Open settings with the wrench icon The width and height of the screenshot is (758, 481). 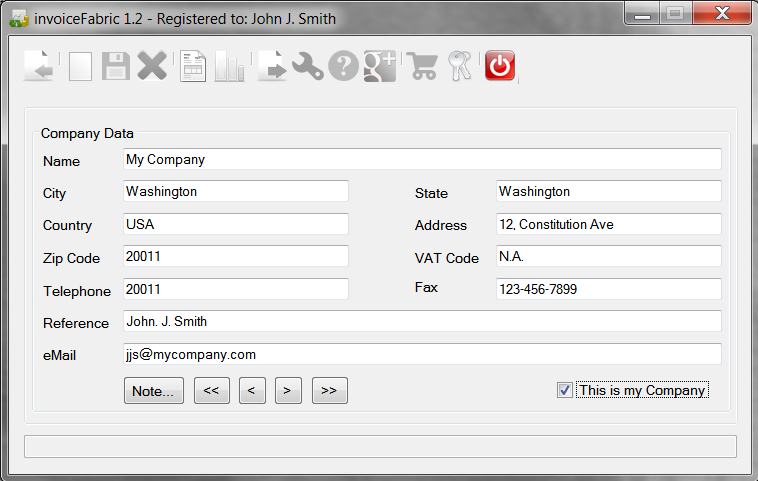308,66
